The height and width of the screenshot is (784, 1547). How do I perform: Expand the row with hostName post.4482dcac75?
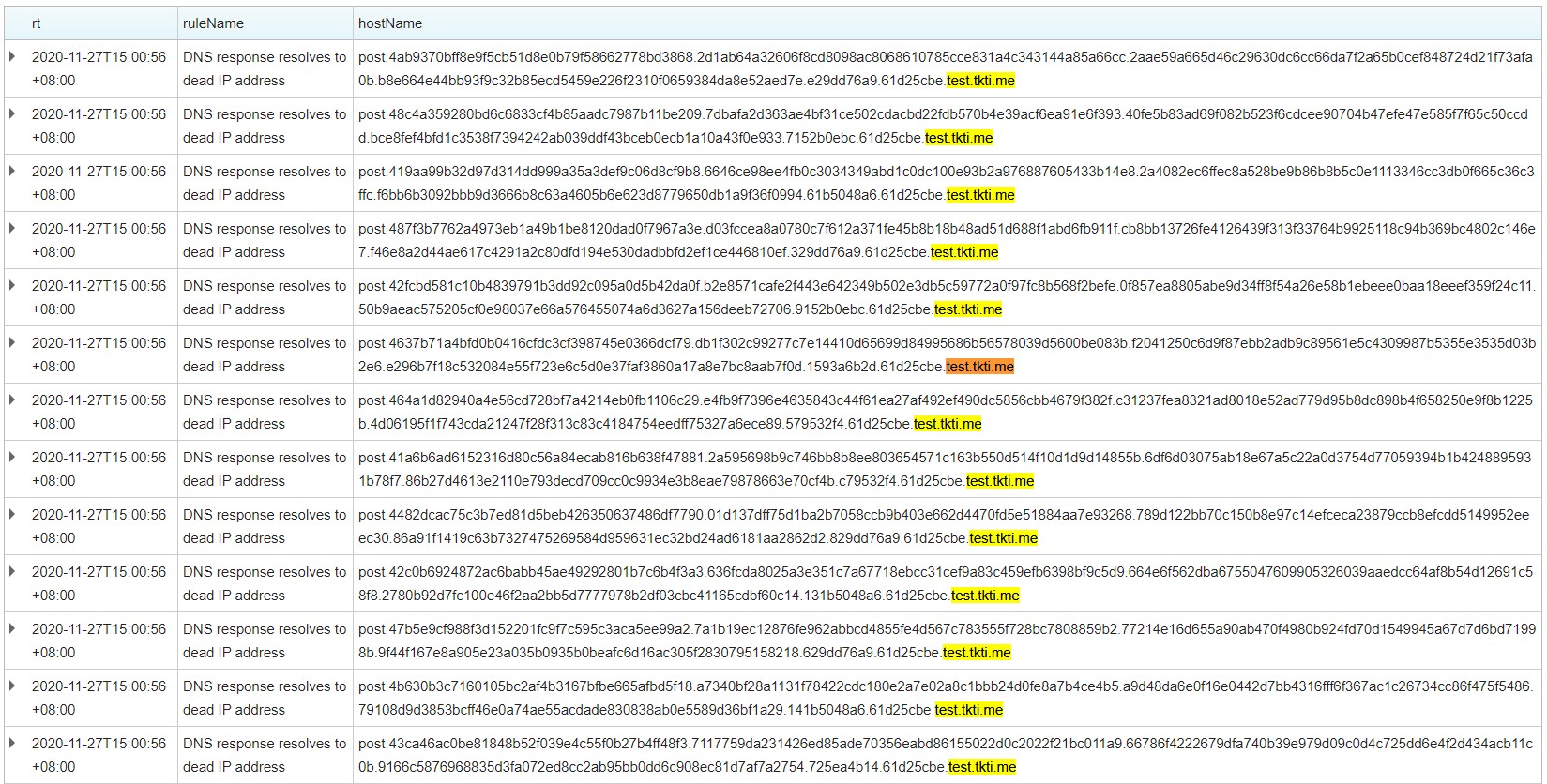tap(12, 515)
